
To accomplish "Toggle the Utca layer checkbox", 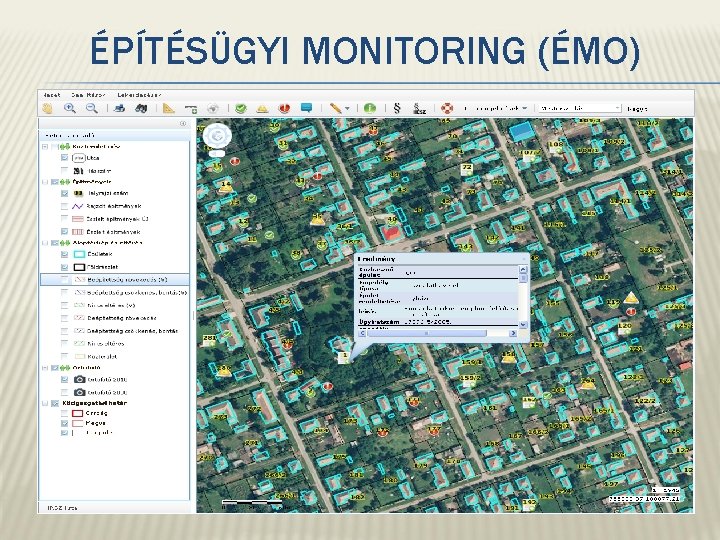I will point(65,158).
